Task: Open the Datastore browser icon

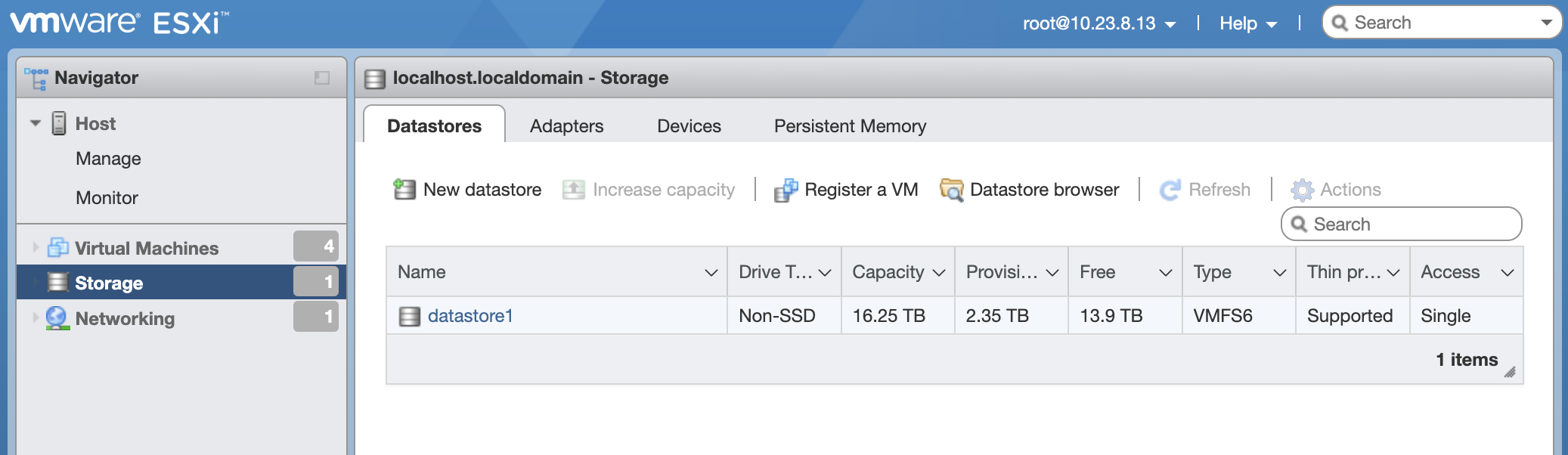Action: click(x=951, y=190)
